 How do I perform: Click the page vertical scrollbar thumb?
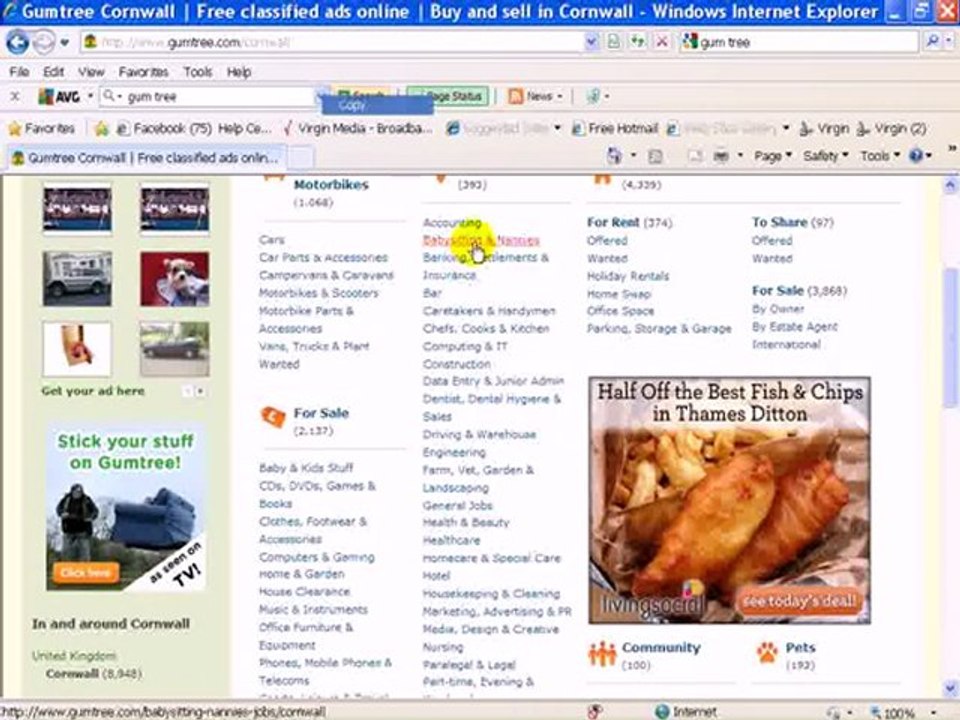[x=950, y=337]
